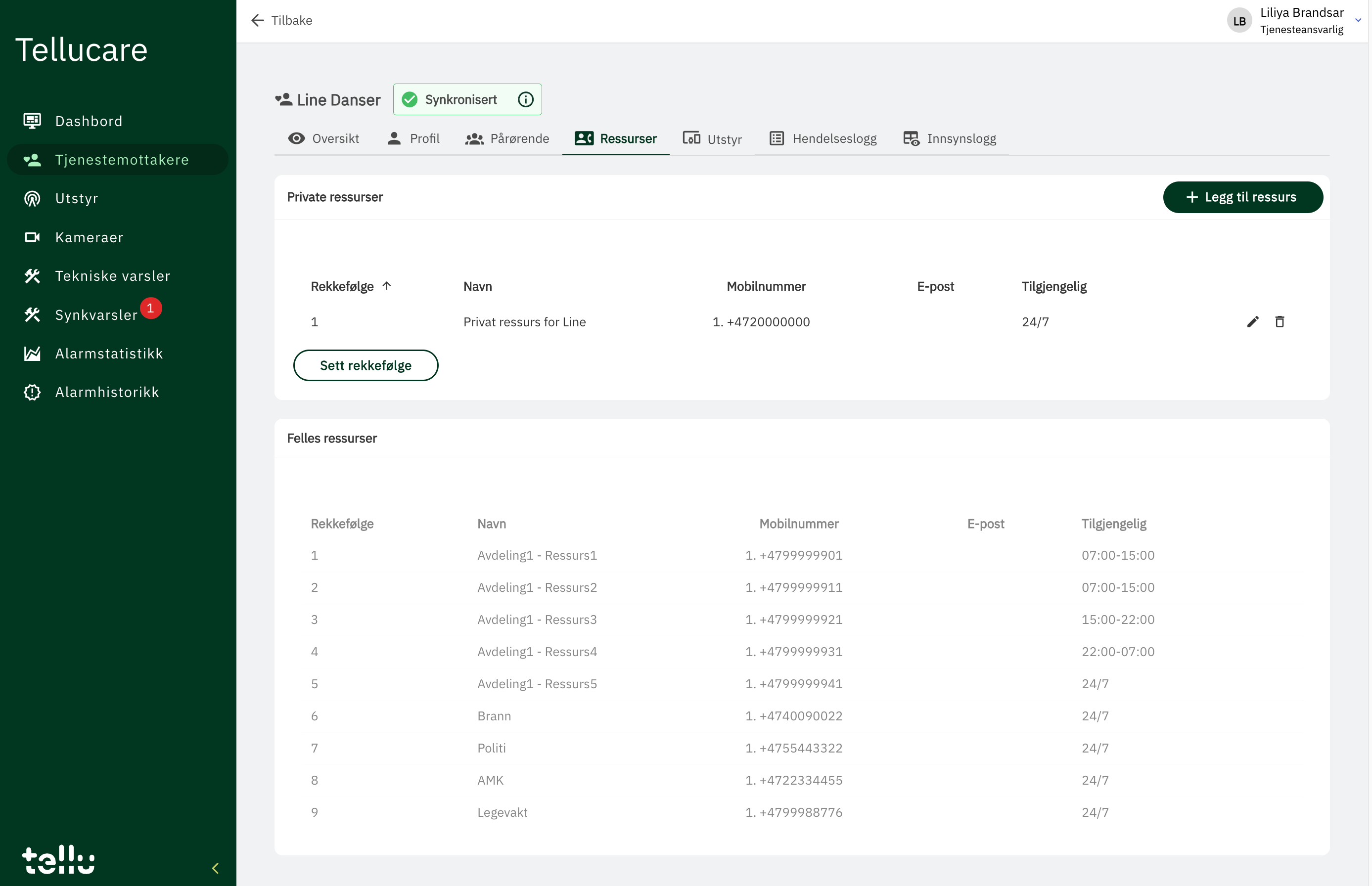Click the Oversikt eye icon
Screen dimensions: 1372x886
(296, 138)
